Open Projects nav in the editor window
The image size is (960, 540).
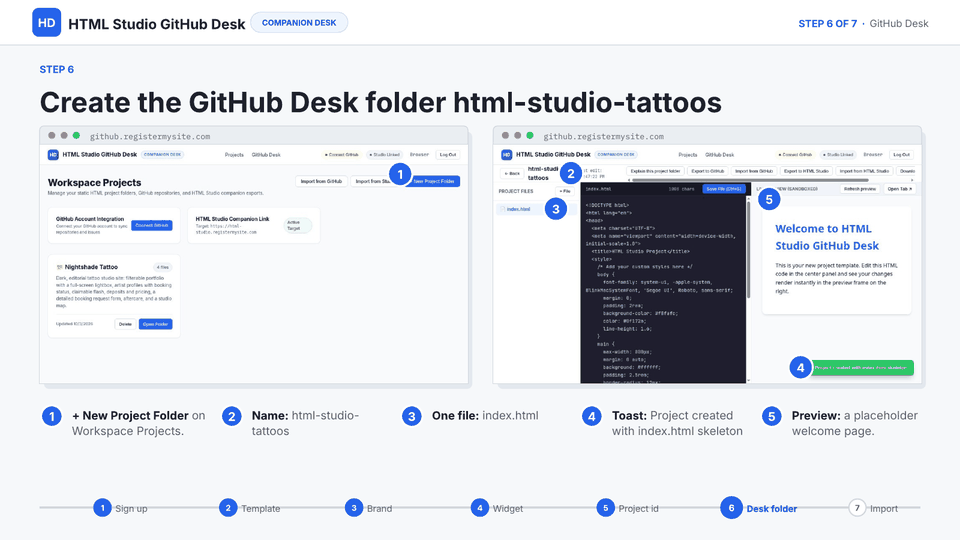[688, 155]
